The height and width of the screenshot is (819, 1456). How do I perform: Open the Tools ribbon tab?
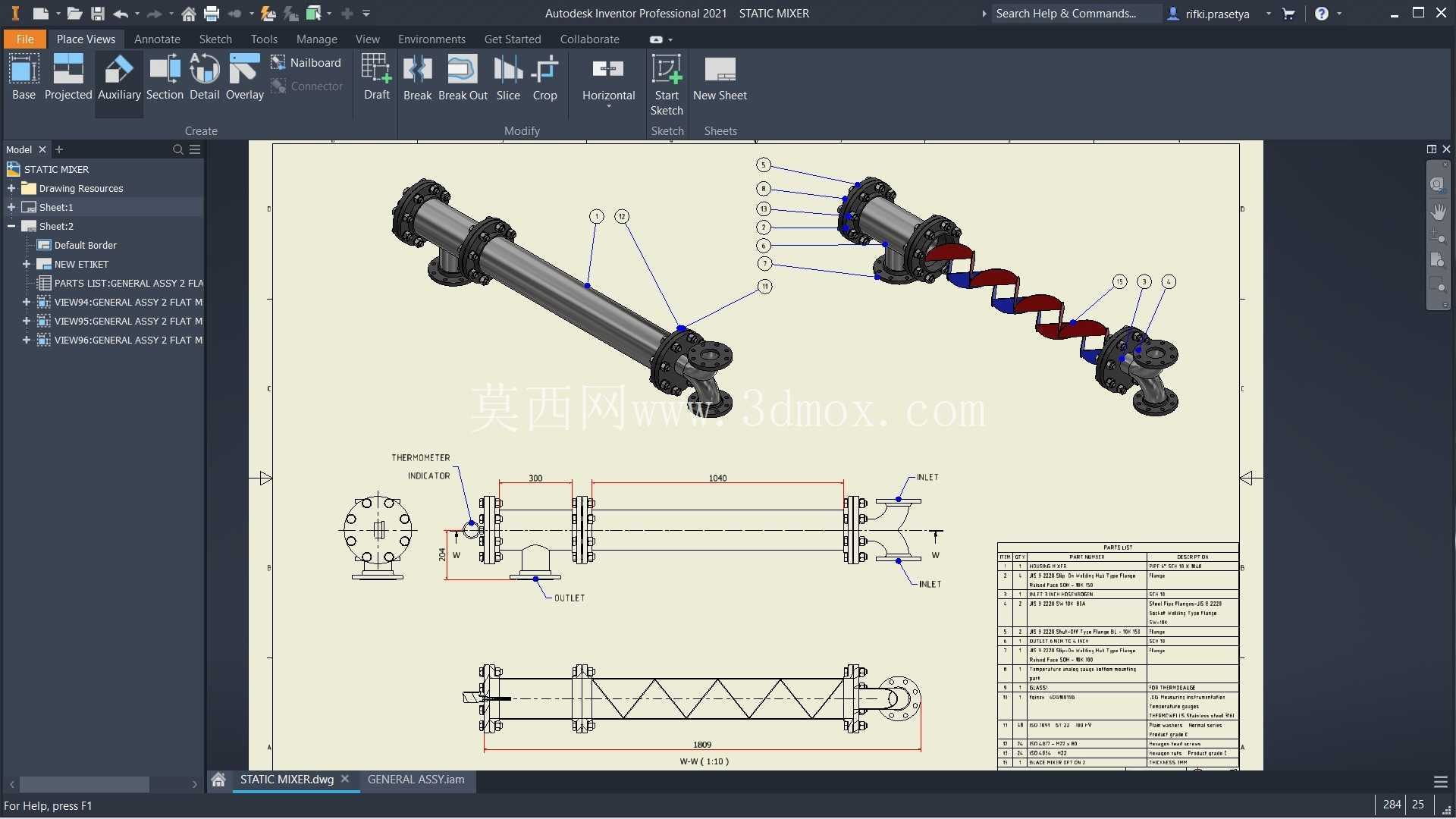(264, 39)
